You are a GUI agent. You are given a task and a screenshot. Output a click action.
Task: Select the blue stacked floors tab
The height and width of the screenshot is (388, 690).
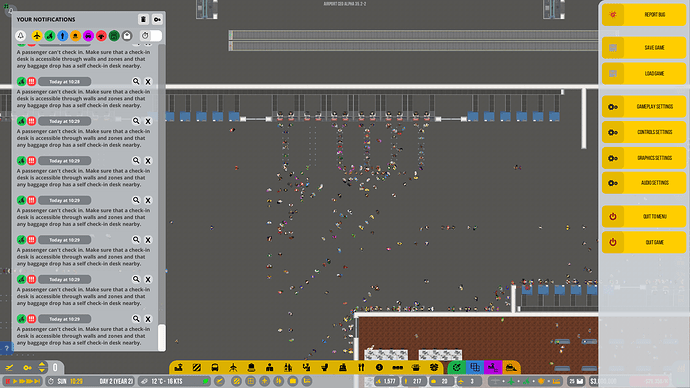click(x=475, y=367)
